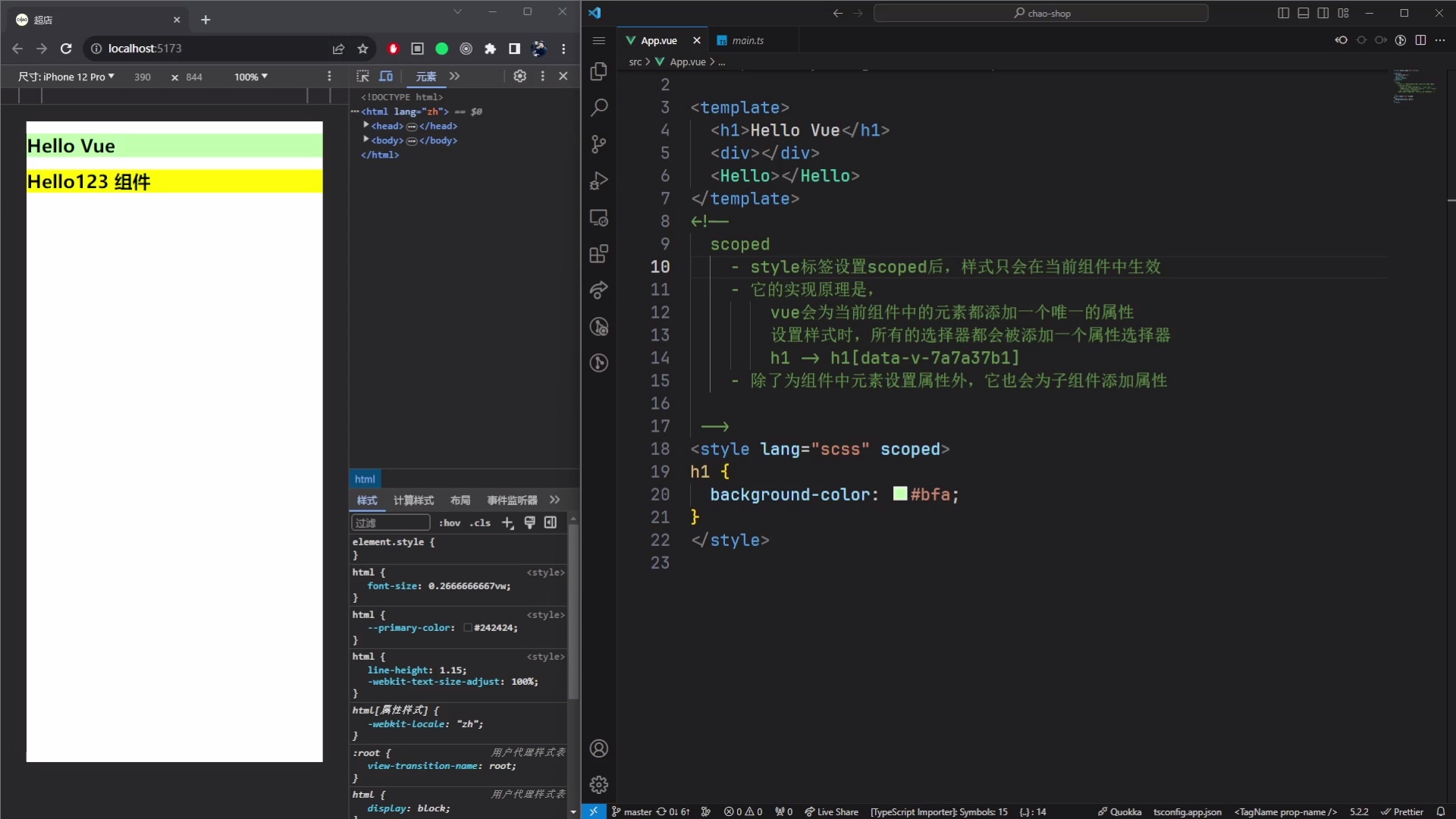Toggle the .cls class editor
Image resolution: width=1456 pixels, height=819 pixels.
(x=480, y=522)
